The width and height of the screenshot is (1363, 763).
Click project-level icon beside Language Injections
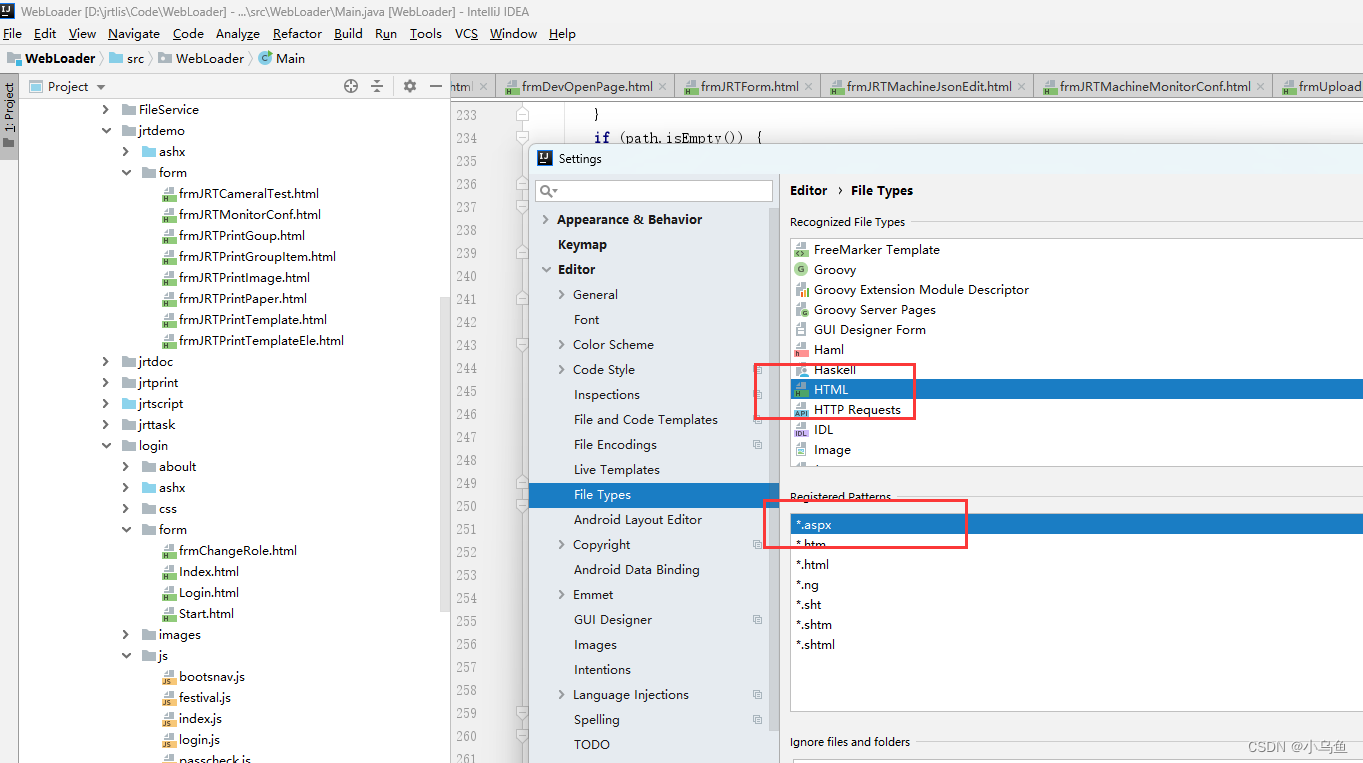pos(757,695)
